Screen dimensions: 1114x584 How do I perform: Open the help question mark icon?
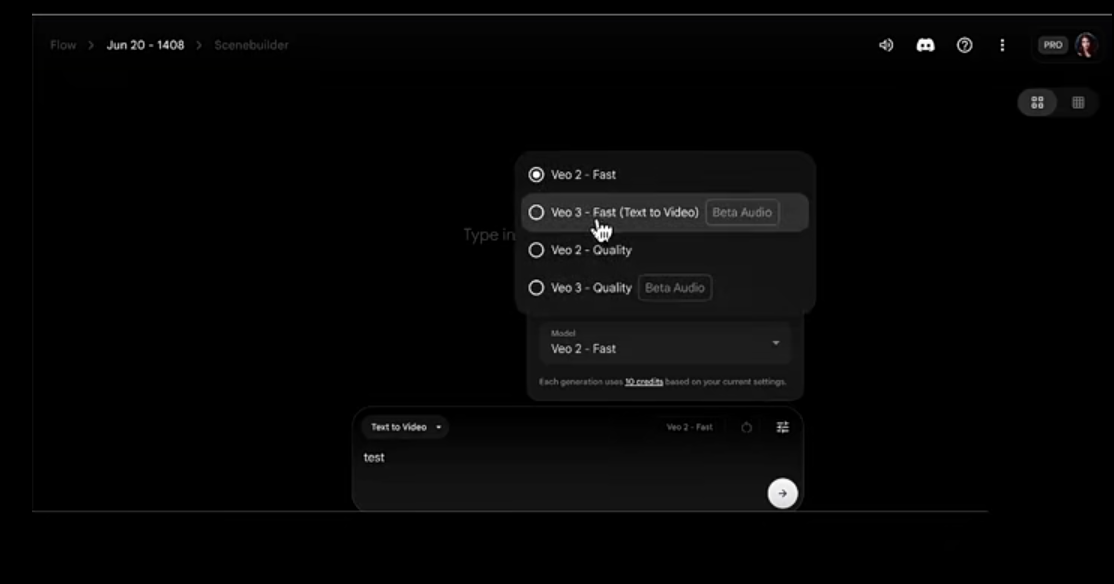point(964,45)
